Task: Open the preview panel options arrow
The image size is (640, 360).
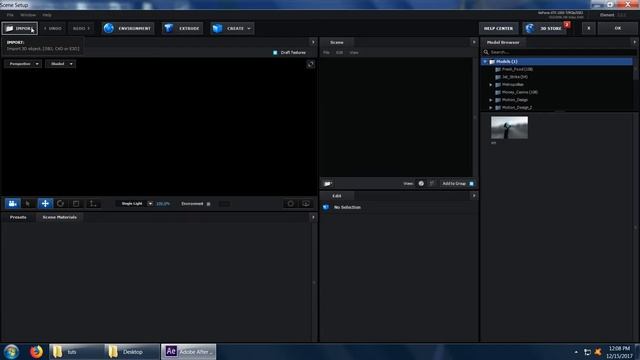Action: click(x=313, y=42)
